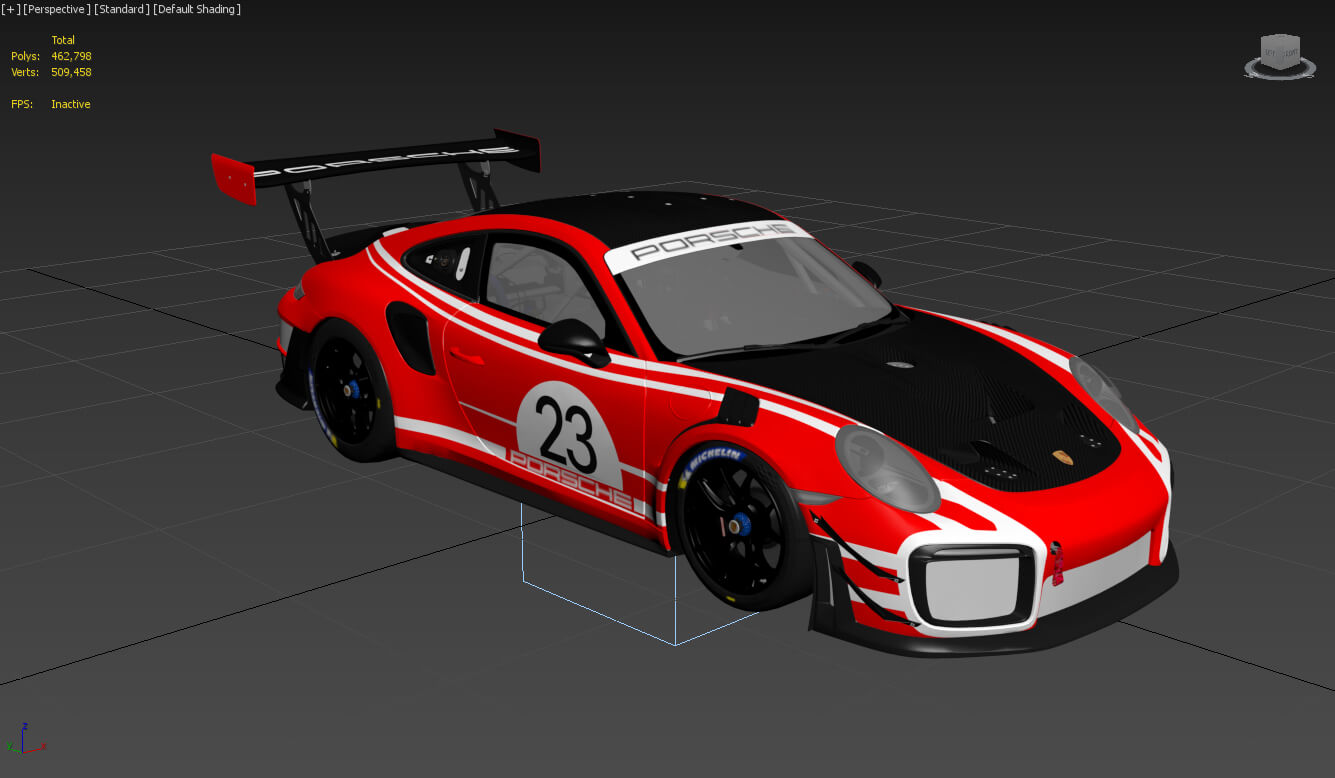Image resolution: width=1335 pixels, height=778 pixels.
Task: Open the Default Shading viewport menu
Action: (197, 9)
